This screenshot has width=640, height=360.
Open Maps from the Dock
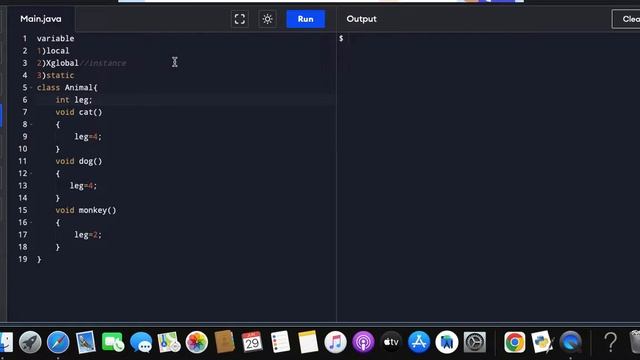169,342
